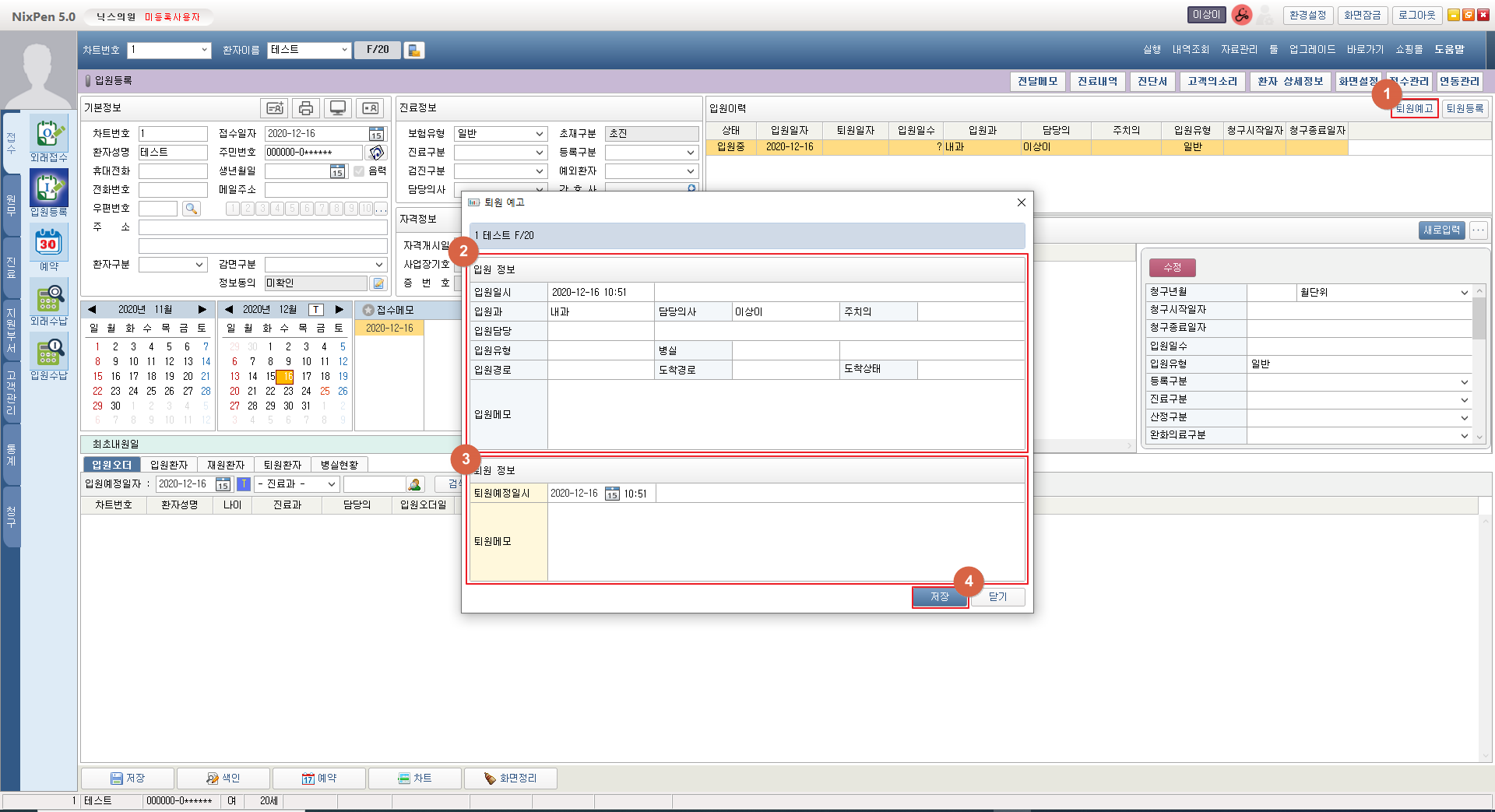Click the 퇴원메모 text area
Screen dimensions: 1495x812
click(x=785, y=542)
